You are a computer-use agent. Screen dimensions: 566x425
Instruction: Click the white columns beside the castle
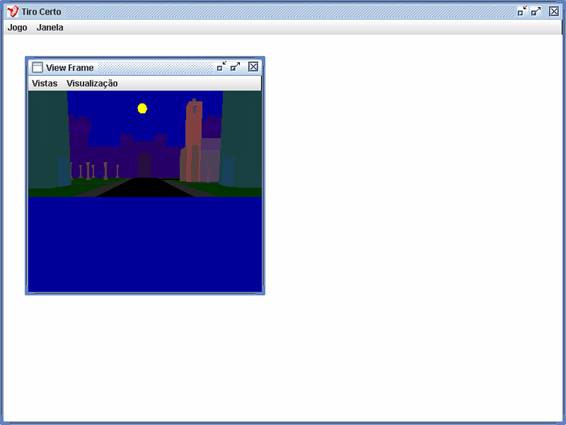[94, 171]
